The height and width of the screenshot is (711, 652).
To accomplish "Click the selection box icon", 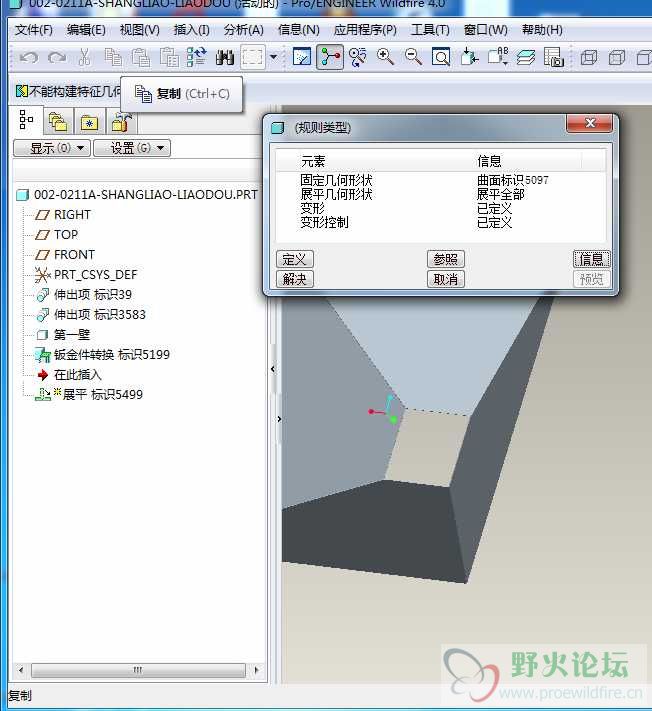I will click(x=253, y=58).
